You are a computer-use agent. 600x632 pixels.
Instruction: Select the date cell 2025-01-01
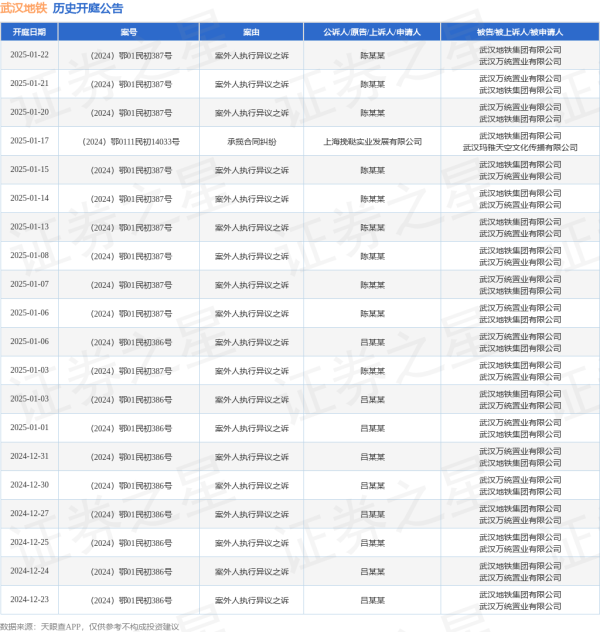(x=29, y=427)
